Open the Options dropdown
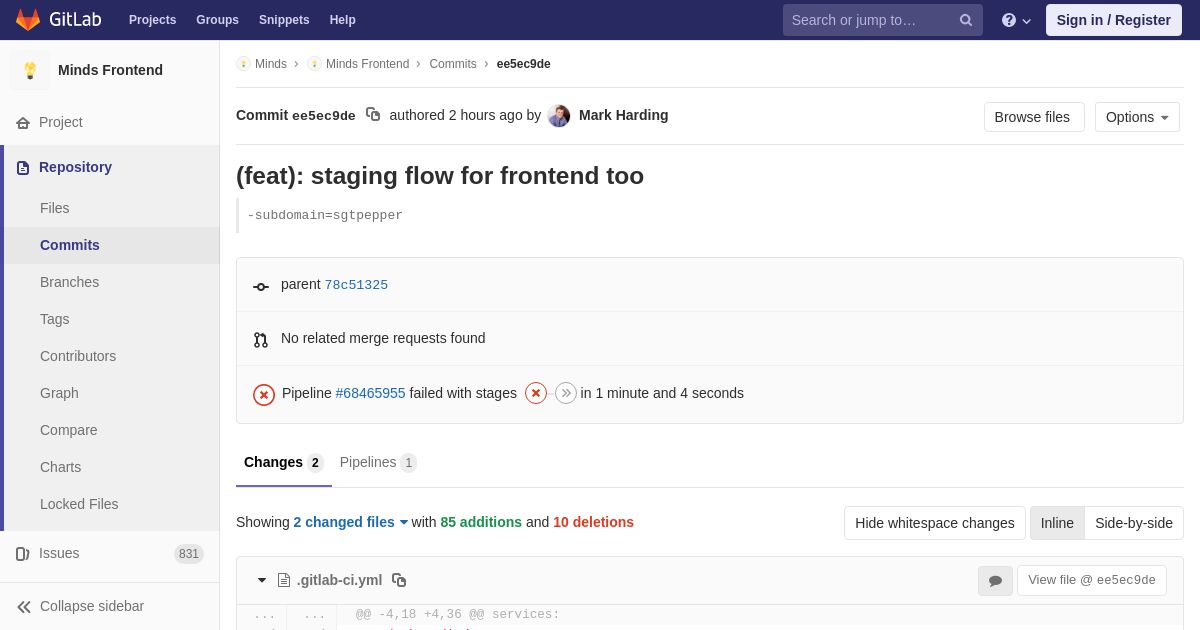Image resolution: width=1200 pixels, height=630 pixels. (x=1137, y=117)
